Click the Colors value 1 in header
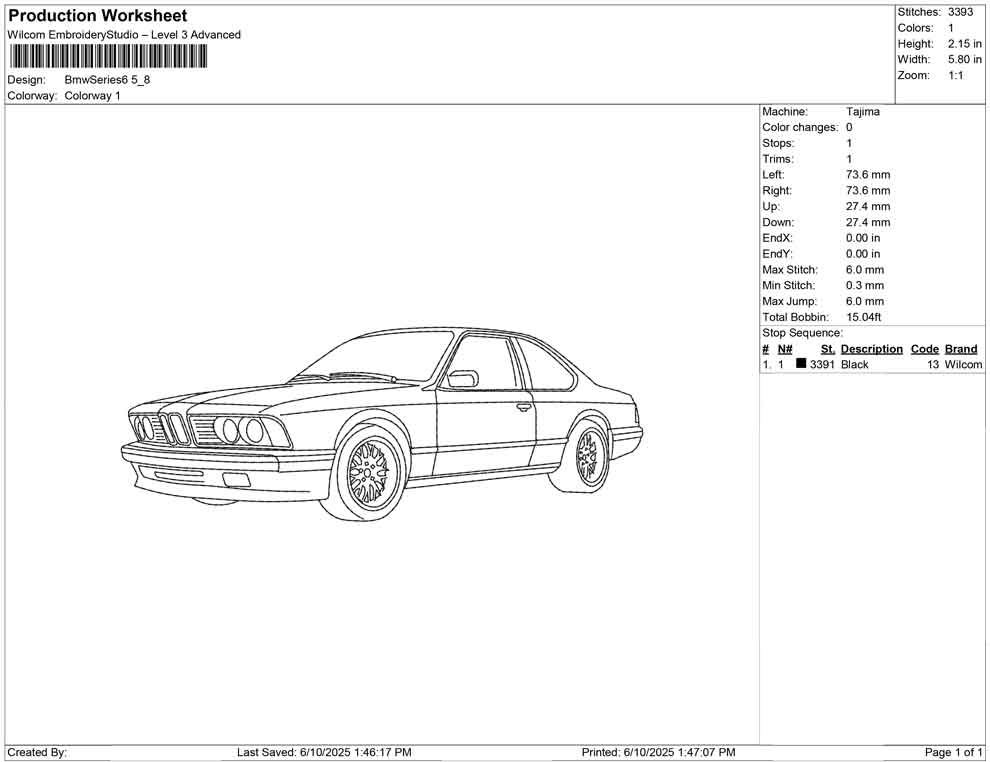 [951, 28]
